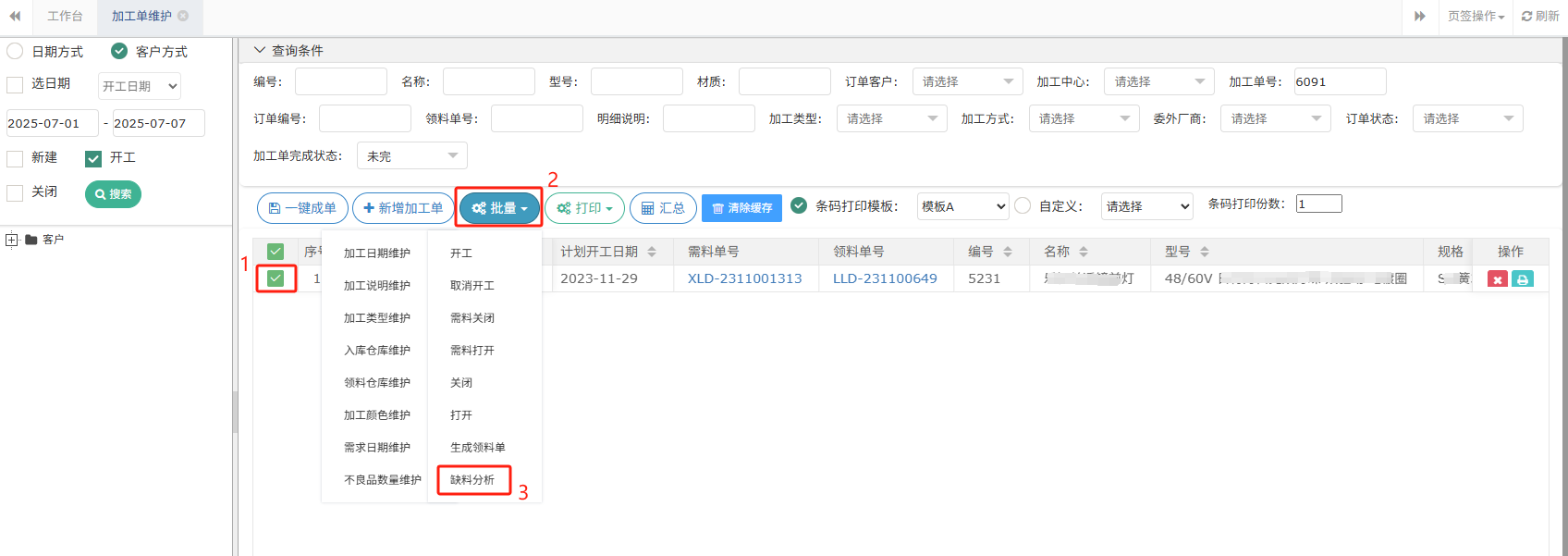Select the 日期方式 radio button

point(15,51)
